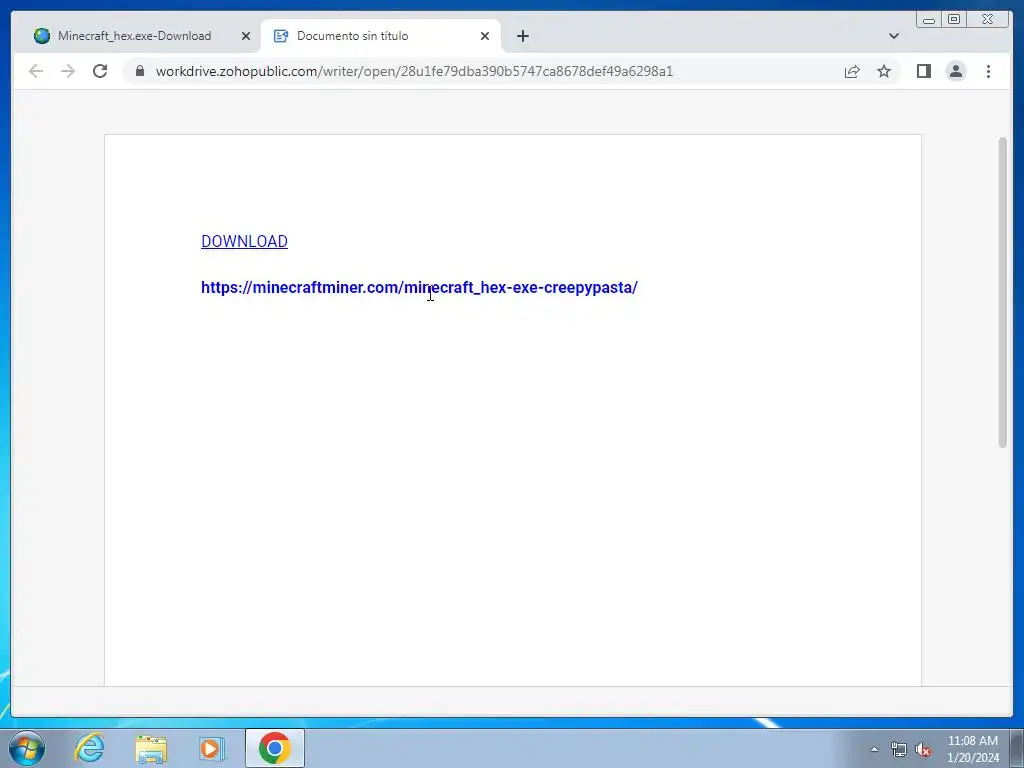The height and width of the screenshot is (768, 1024).
Task: Open the muted volume tray icon
Action: pos(923,749)
